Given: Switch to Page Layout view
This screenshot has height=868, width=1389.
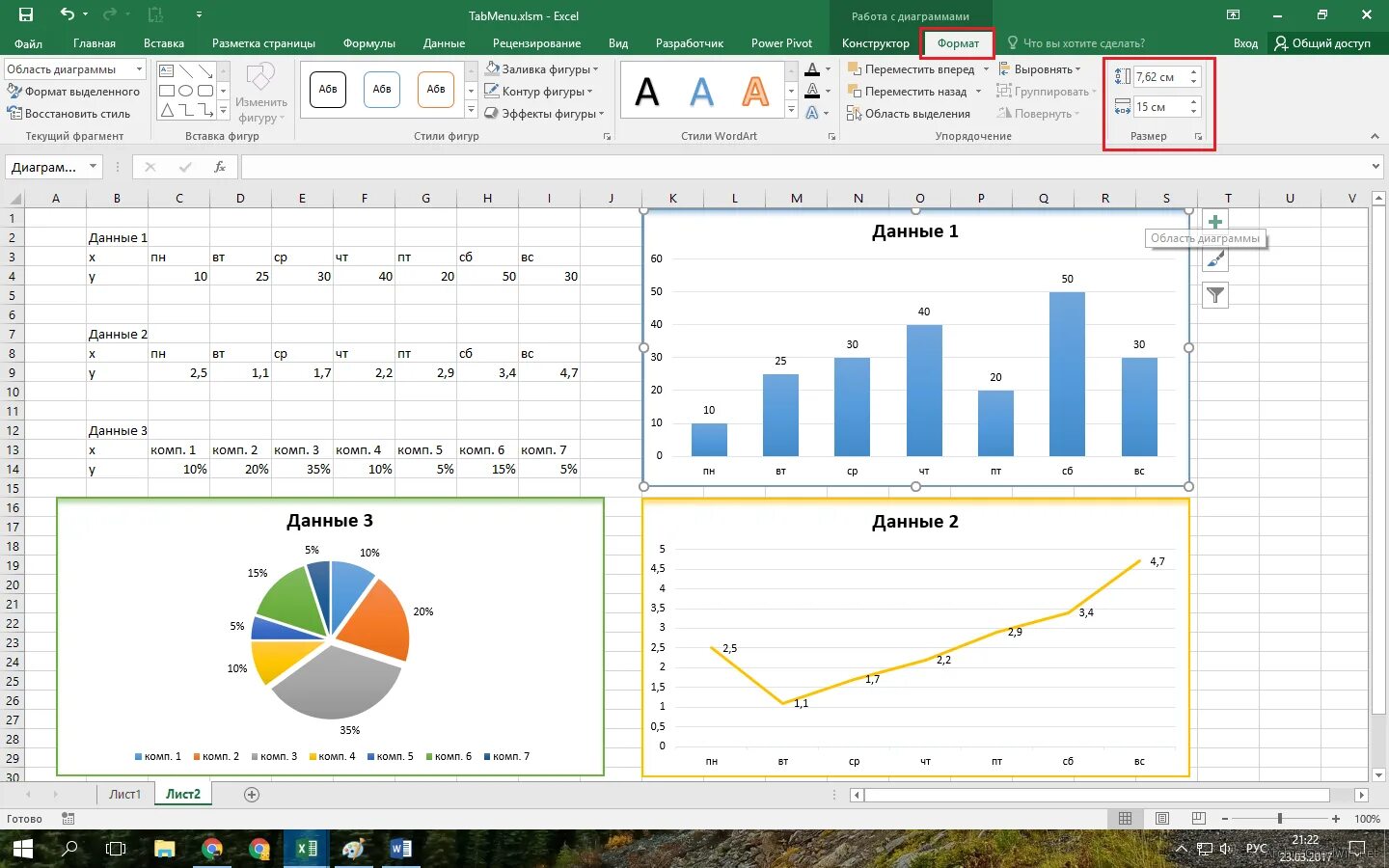Looking at the screenshot, I should [x=1161, y=819].
